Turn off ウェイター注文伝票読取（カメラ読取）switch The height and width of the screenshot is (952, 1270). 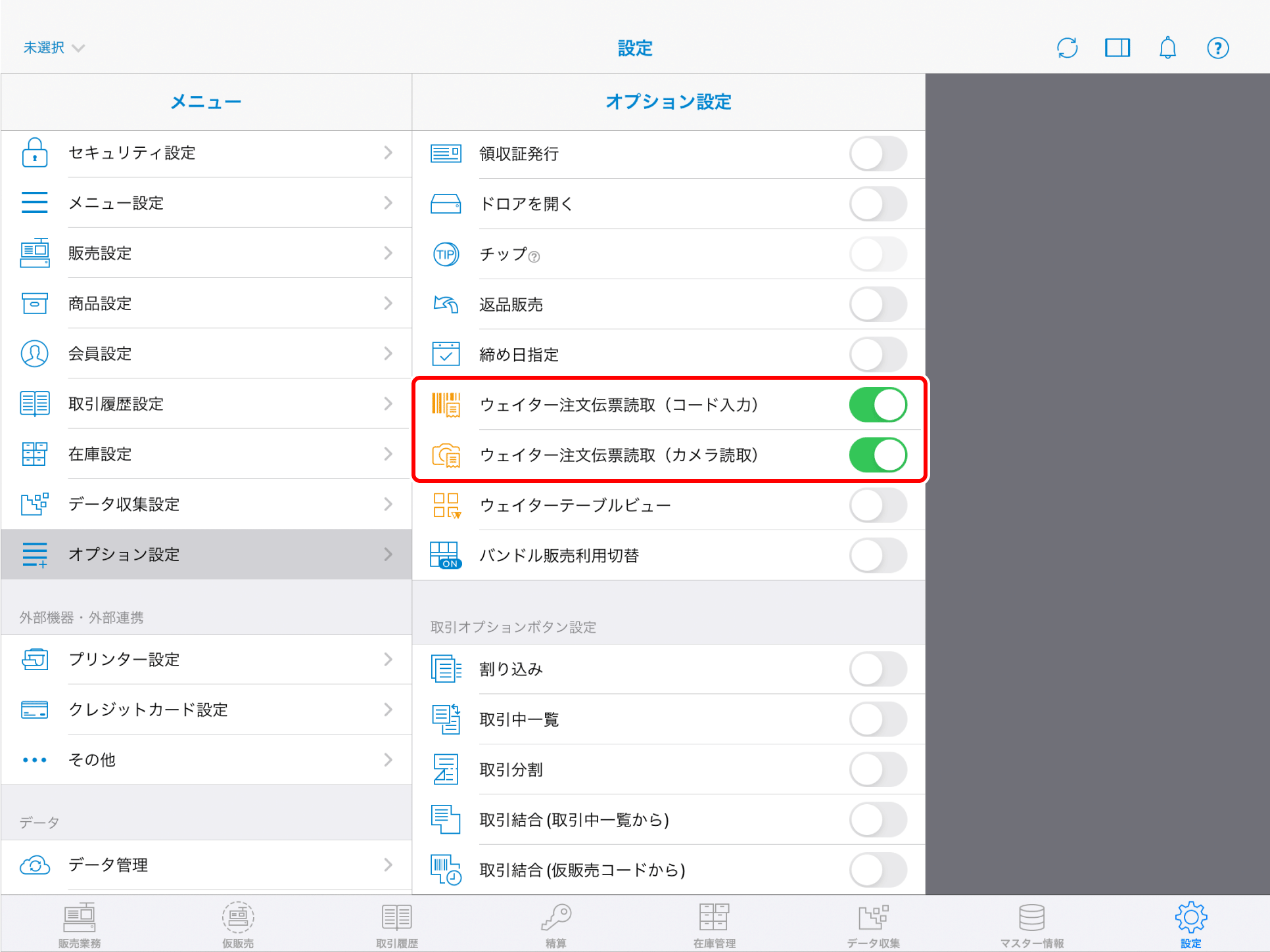tap(878, 455)
